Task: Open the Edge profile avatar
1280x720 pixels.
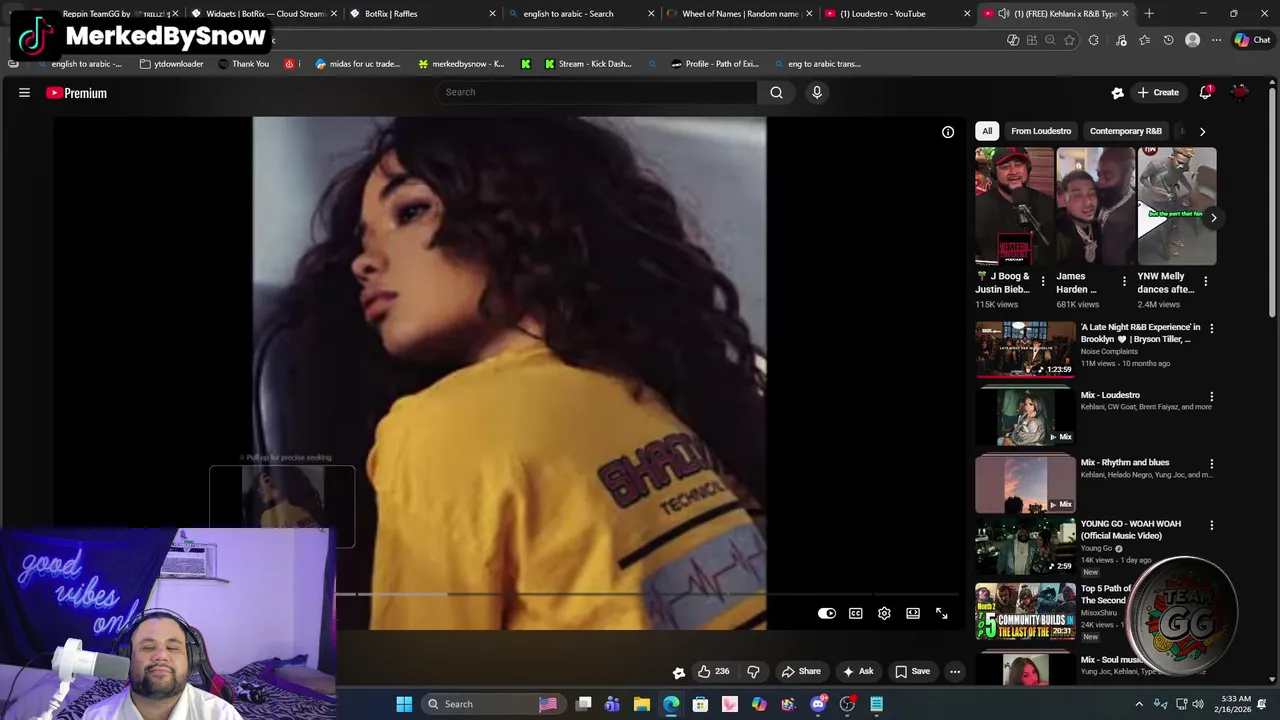Action: click(1192, 40)
